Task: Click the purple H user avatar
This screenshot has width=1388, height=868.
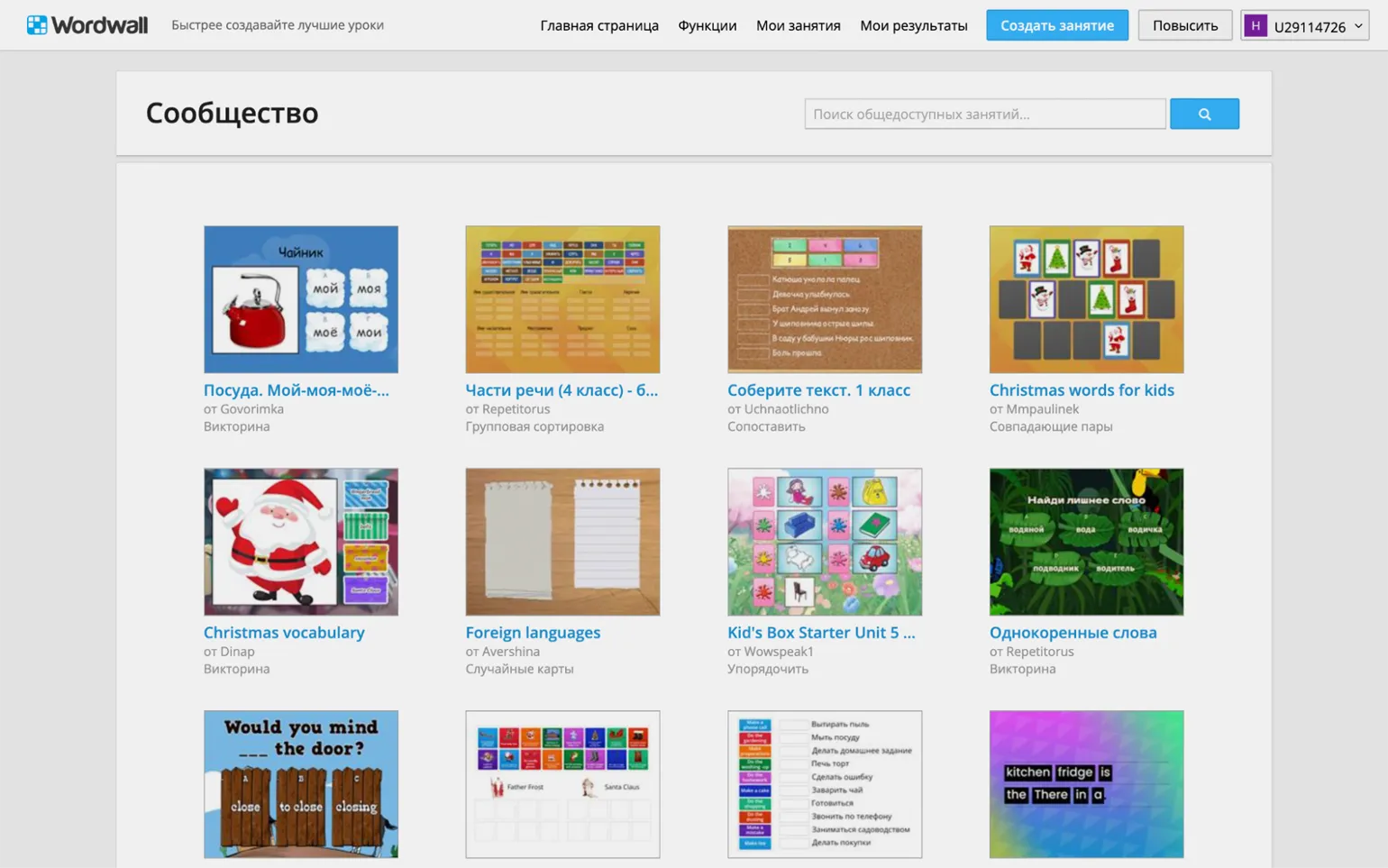Action: pyautogui.click(x=1255, y=26)
